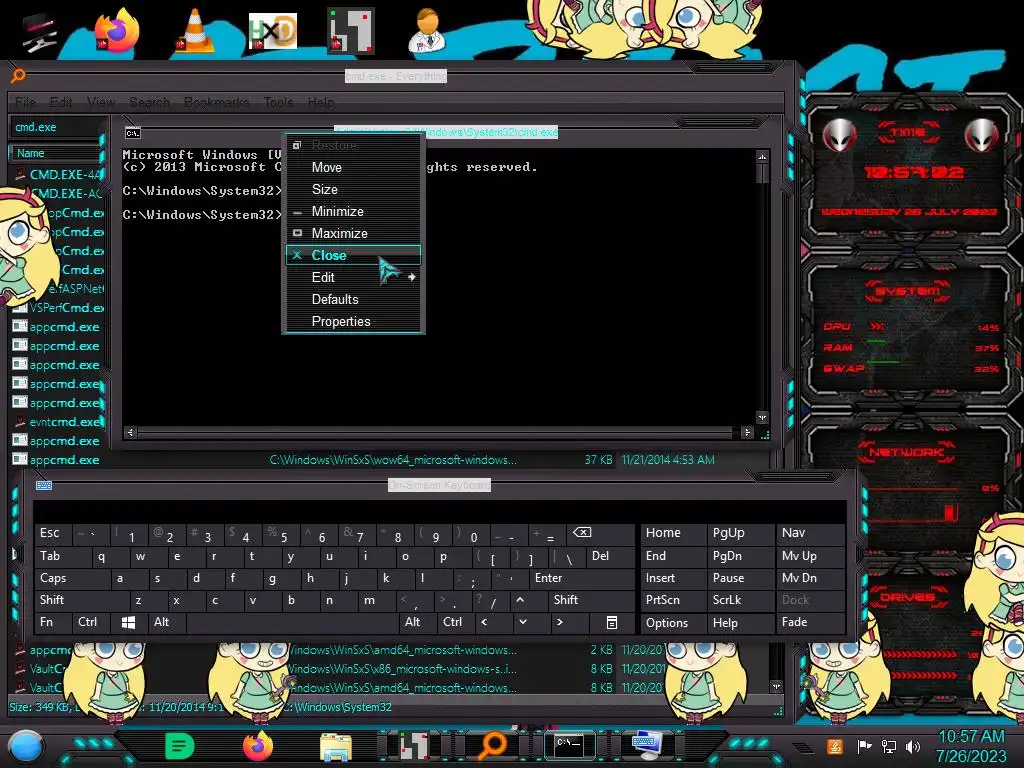The height and width of the screenshot is (768, 1024).
Task: Open the doctor avatar desktop shortcut
Action: (428, 31)
